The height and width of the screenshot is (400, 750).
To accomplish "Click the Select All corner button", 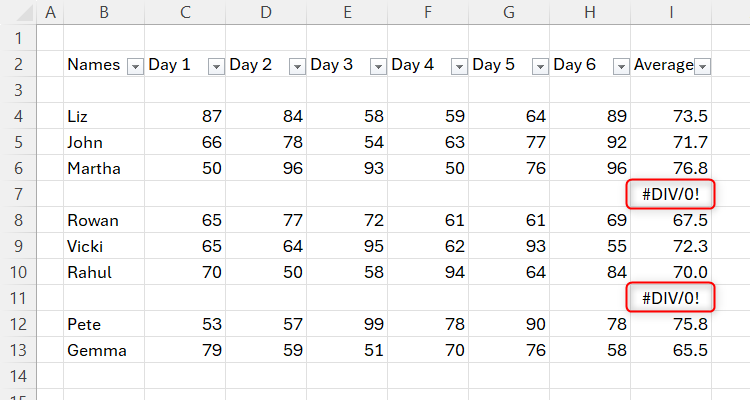I will pos(17,12).
